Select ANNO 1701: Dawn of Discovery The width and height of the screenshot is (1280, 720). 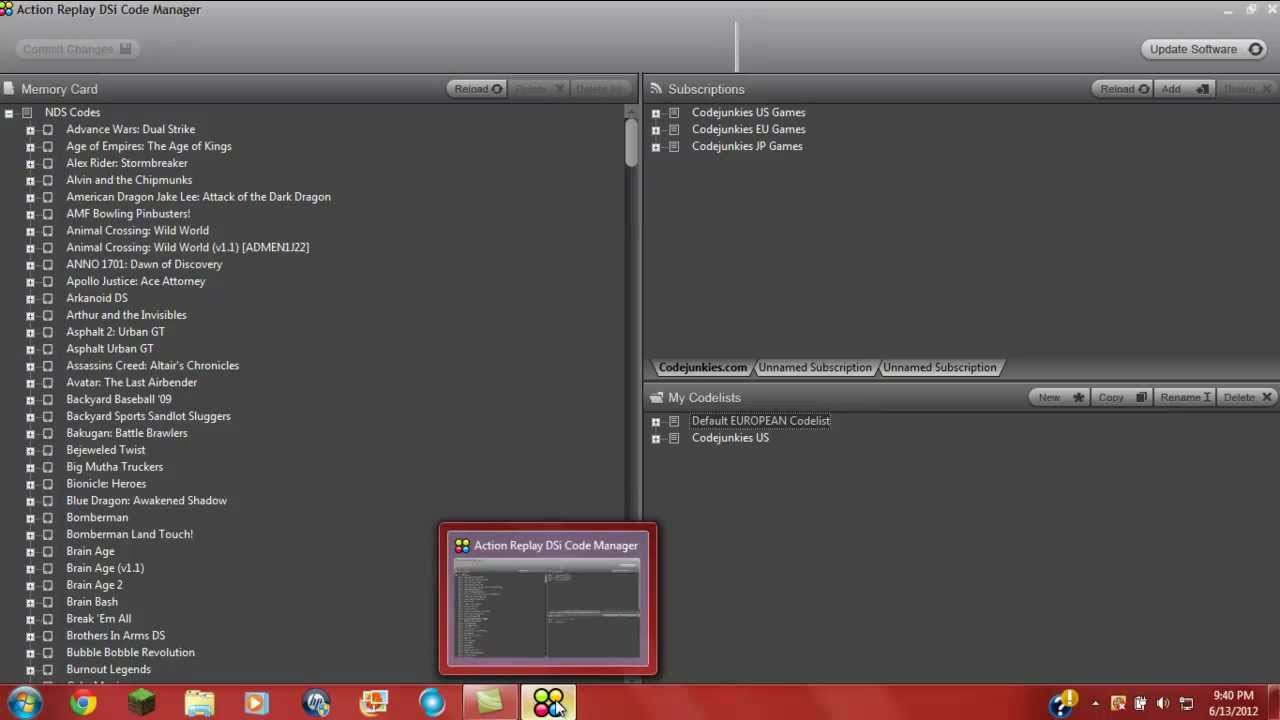144,265
